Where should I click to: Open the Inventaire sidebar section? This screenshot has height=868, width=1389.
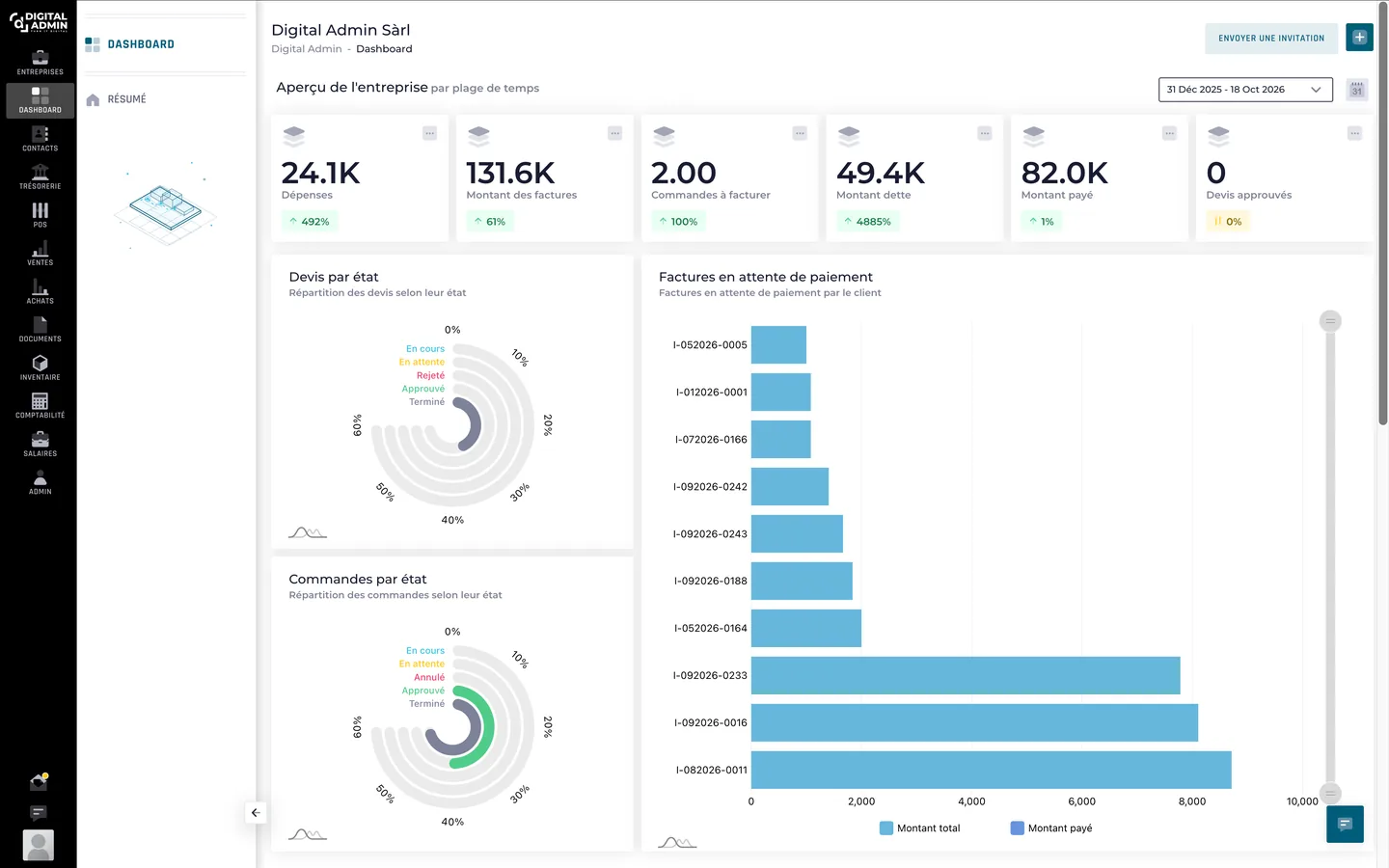(x=40, y=366)
